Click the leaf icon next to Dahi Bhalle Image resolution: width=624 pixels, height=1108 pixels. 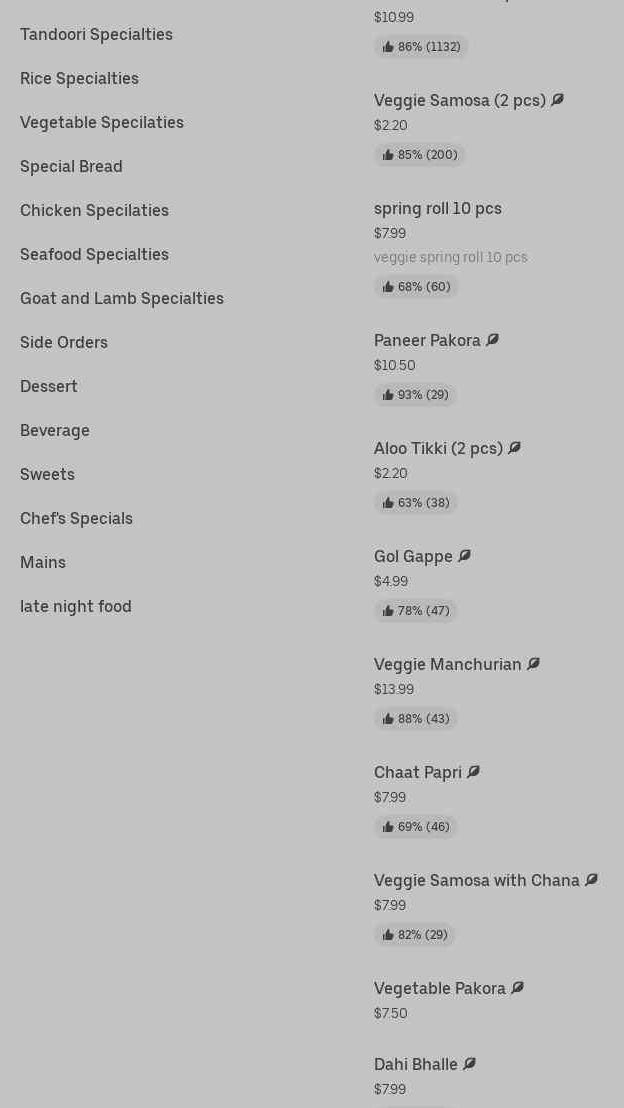469,1064
